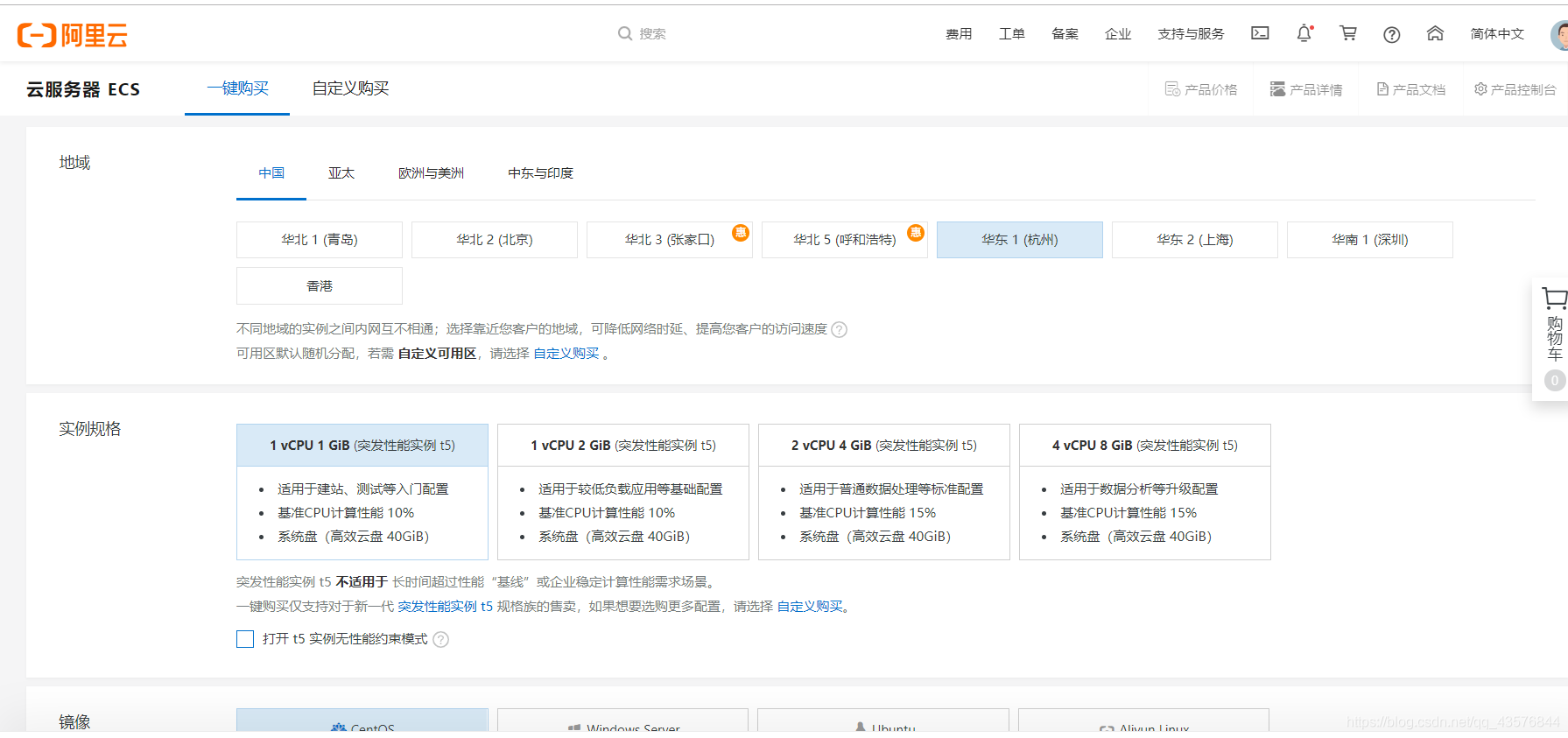Open the 支持与服务 menu
This screenshot has height=738, width=1568.
tap(1191, 34)
